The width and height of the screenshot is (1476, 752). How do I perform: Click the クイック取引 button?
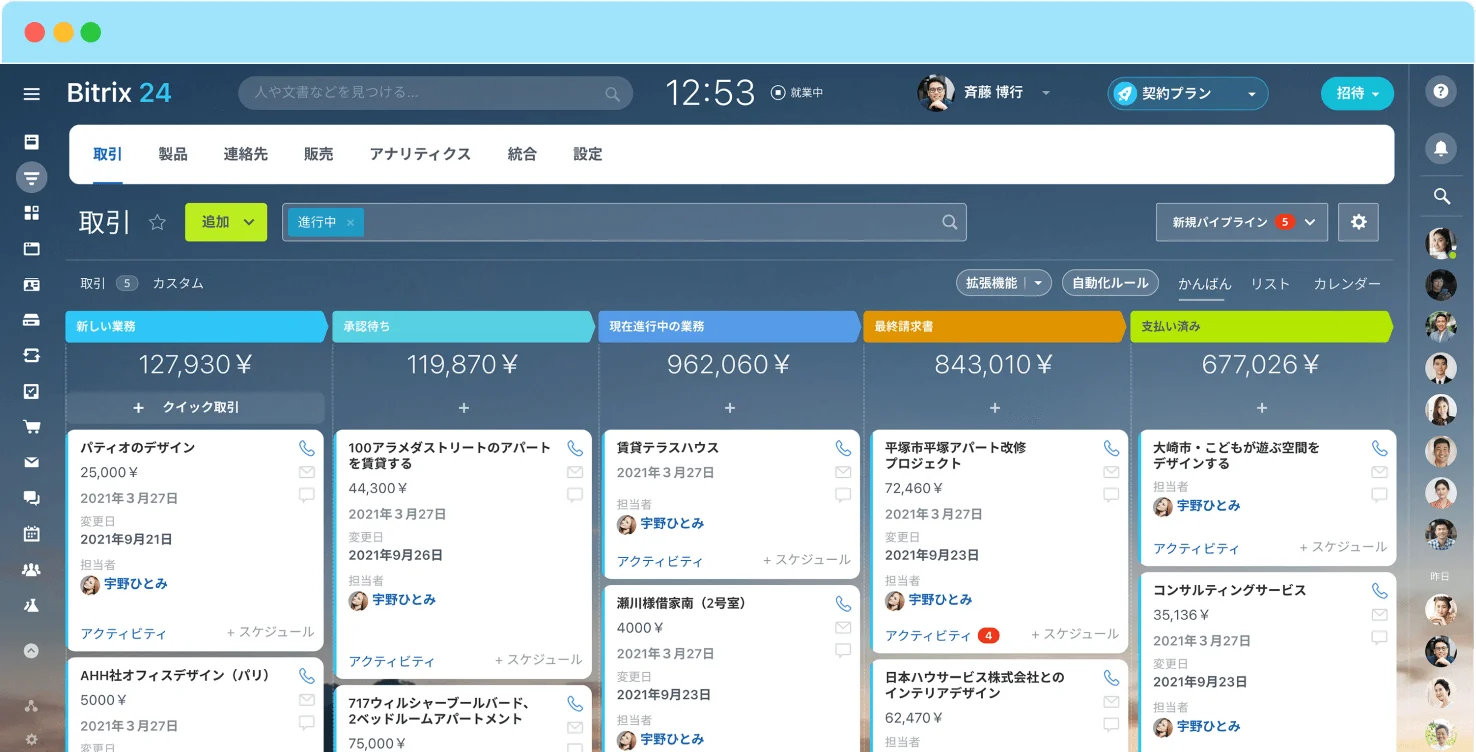coord(196,408)
